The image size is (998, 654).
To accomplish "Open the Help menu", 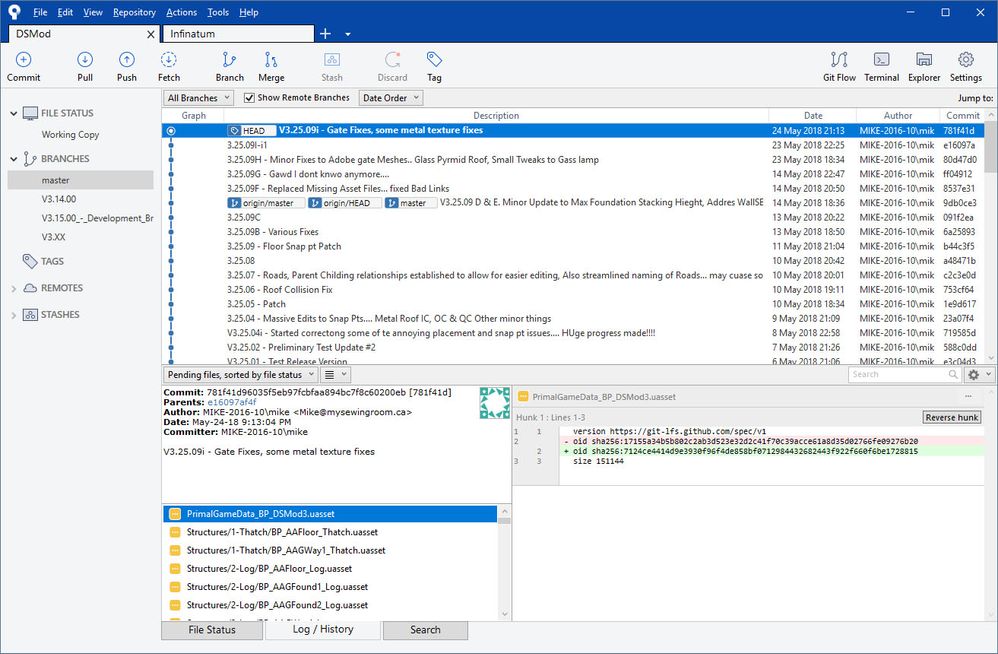I will [248, 12].
